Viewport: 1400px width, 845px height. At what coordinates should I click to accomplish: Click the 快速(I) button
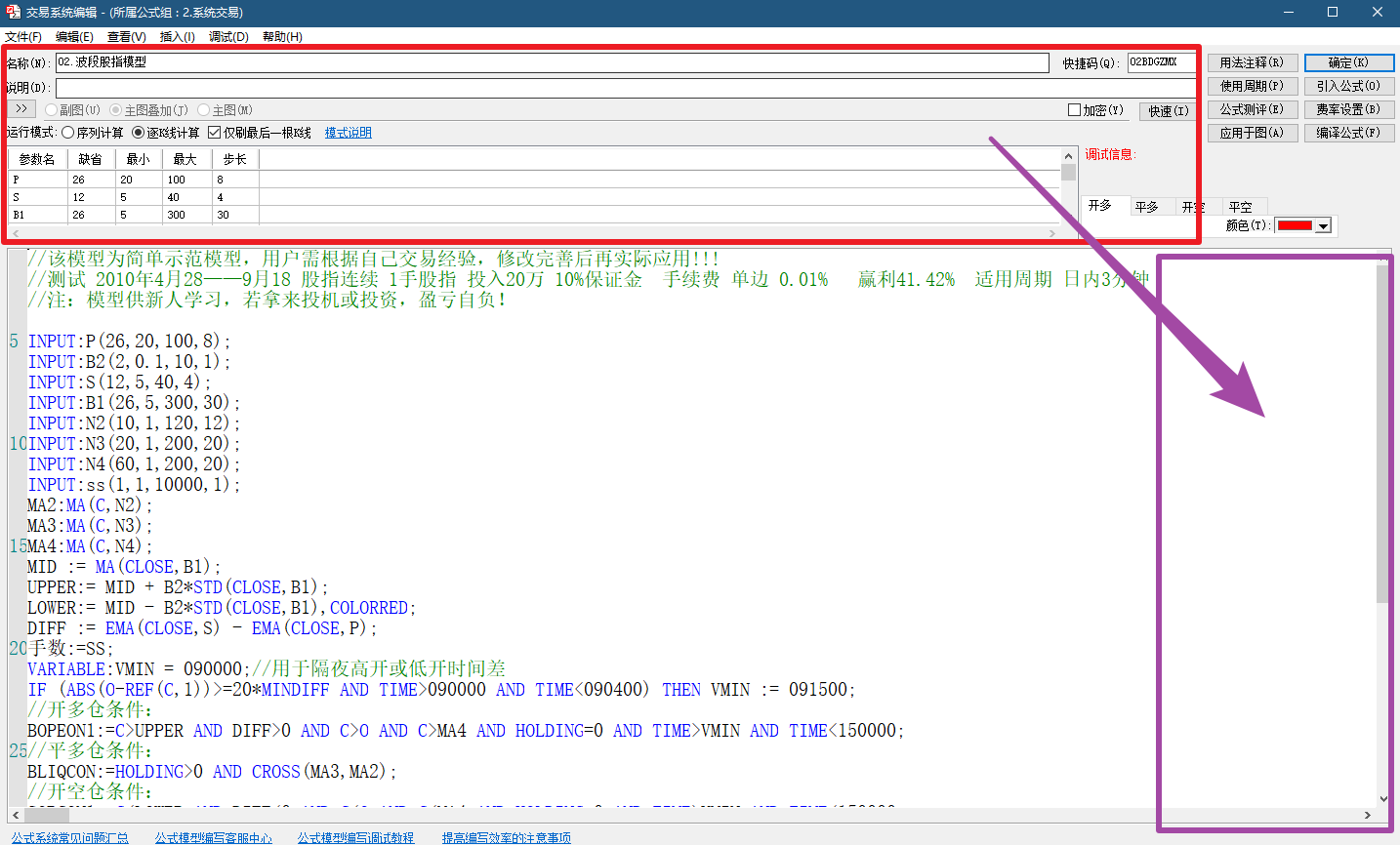[1169, 111]
